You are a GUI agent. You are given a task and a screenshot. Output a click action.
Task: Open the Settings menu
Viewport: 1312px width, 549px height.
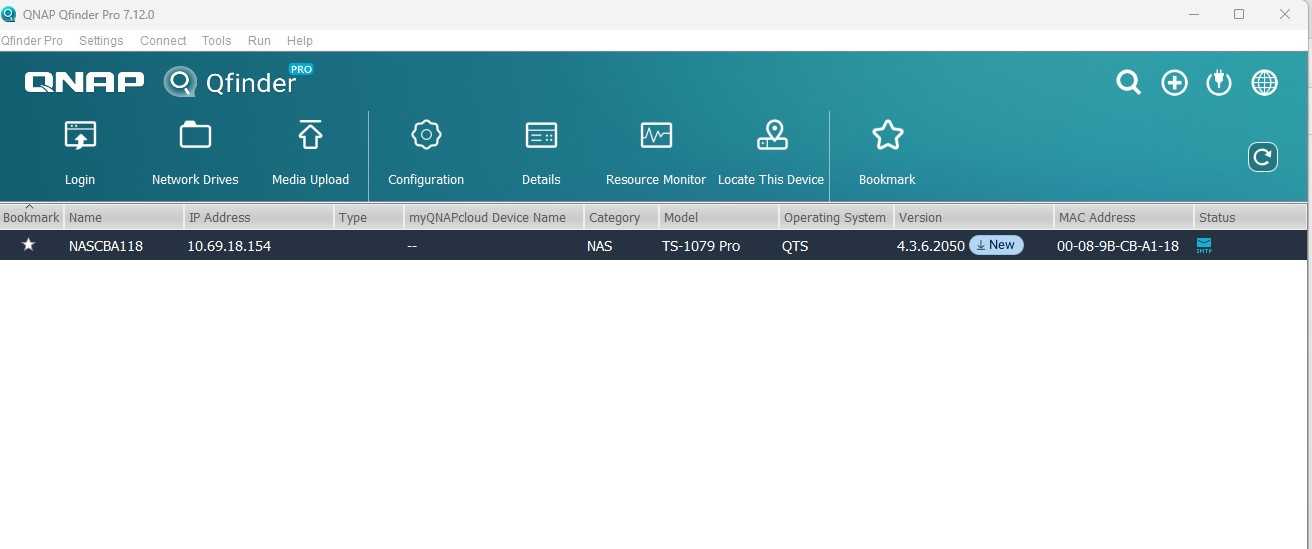101,41
